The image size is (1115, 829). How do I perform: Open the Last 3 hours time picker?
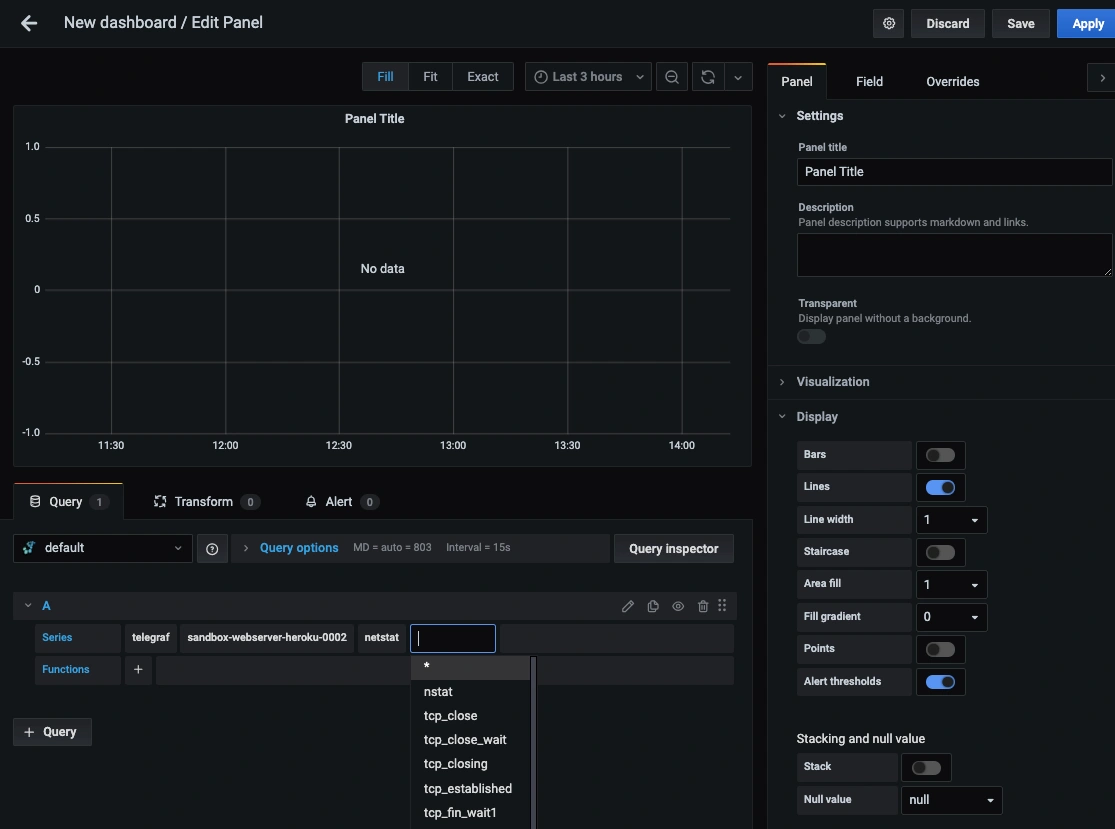coord(588,77)
